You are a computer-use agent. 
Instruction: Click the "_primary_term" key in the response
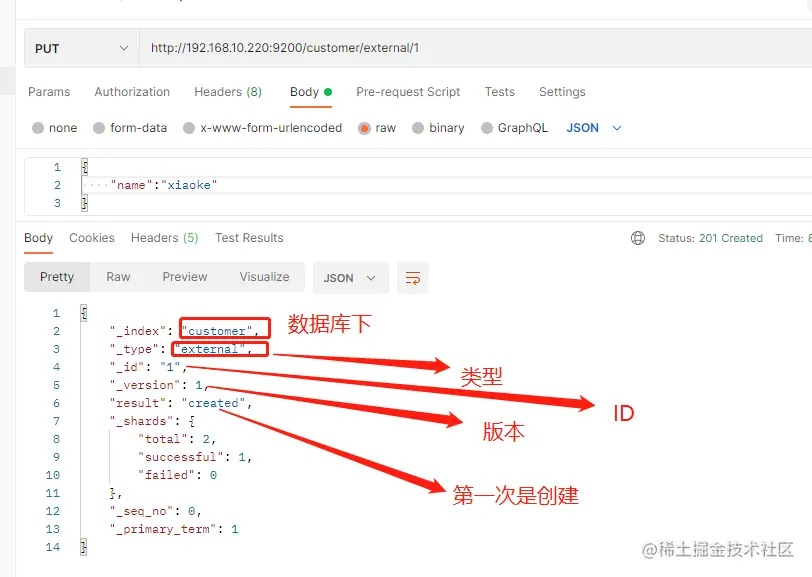tap(163, 529)
